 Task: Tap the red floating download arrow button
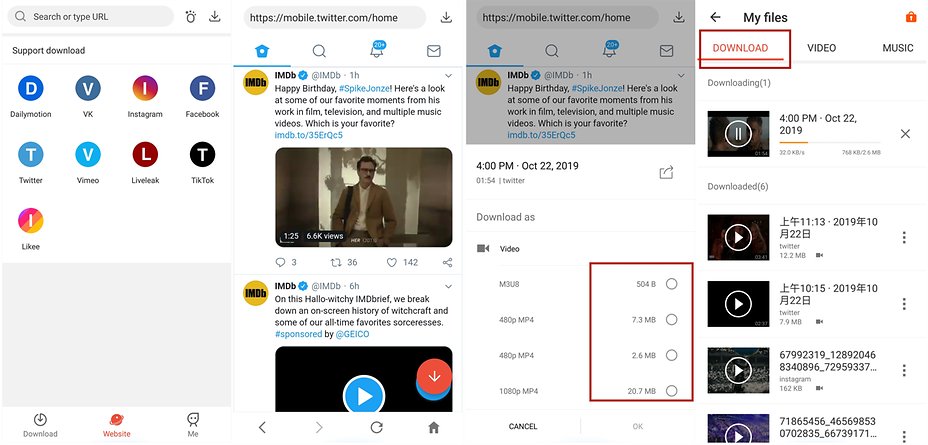(x=434, y=377)
